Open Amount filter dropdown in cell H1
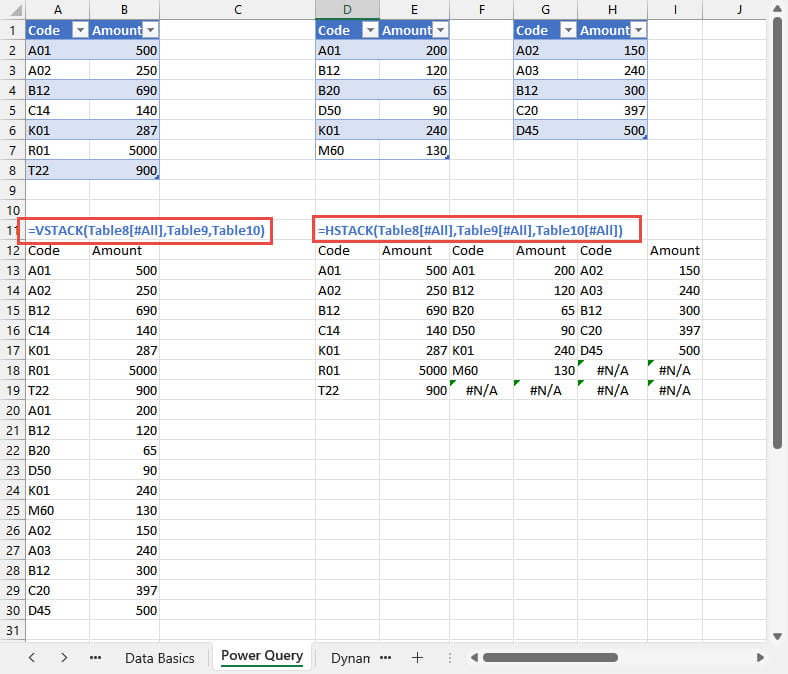Viewport: 788px width, 674px height. (638, 30)
